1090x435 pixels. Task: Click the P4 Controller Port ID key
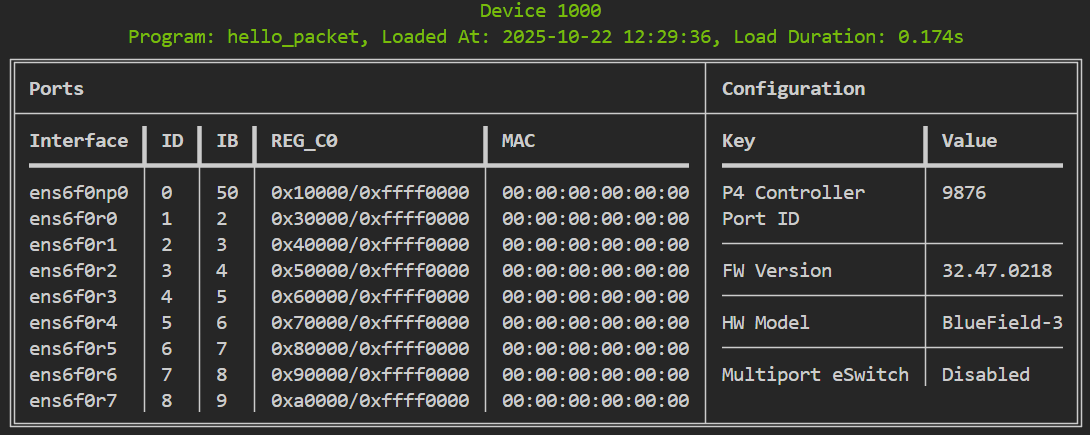(x=793, y=206)
